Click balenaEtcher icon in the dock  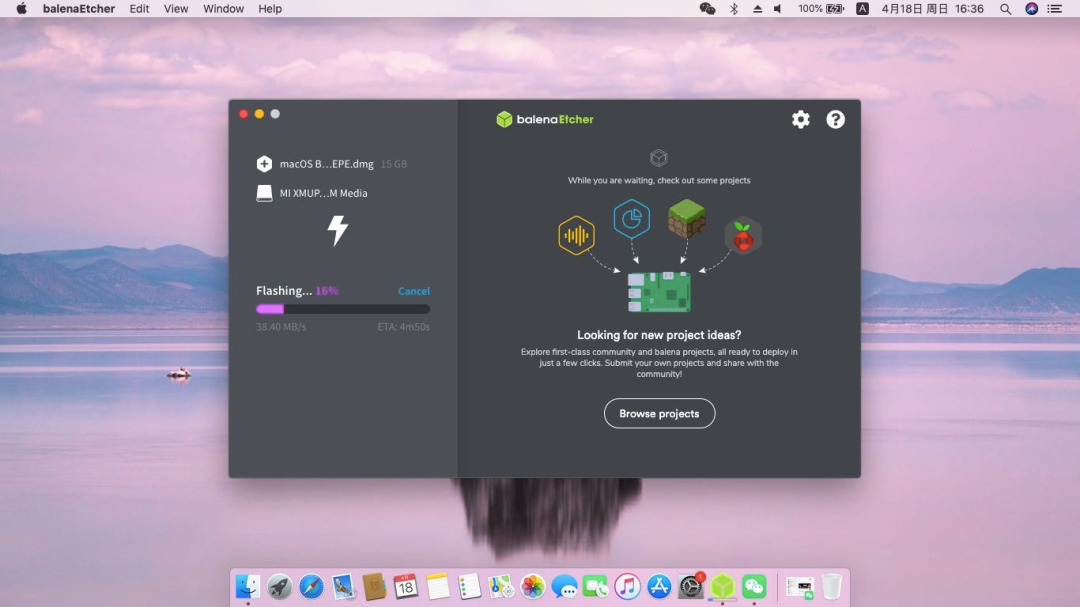pyautogui.click(x=723, y=586)
